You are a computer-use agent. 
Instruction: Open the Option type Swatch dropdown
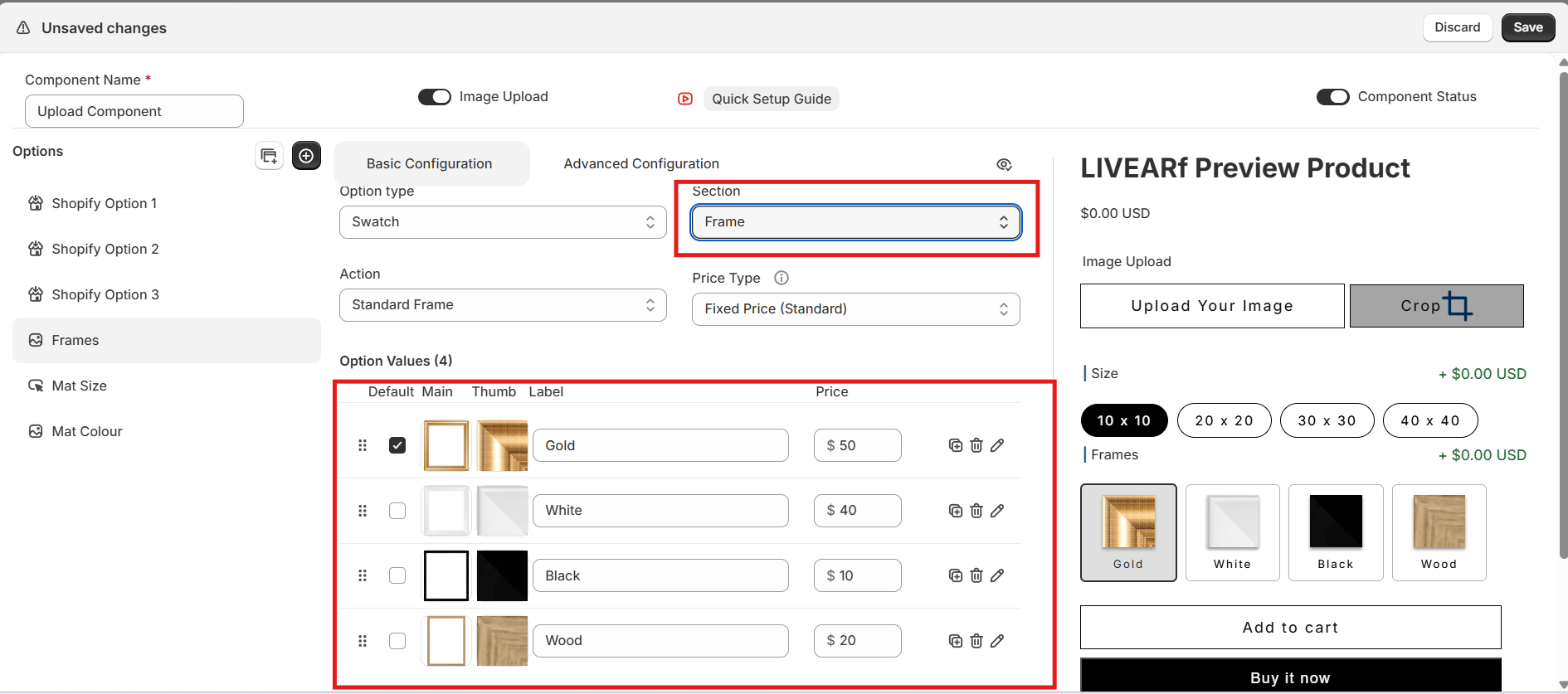503,222
